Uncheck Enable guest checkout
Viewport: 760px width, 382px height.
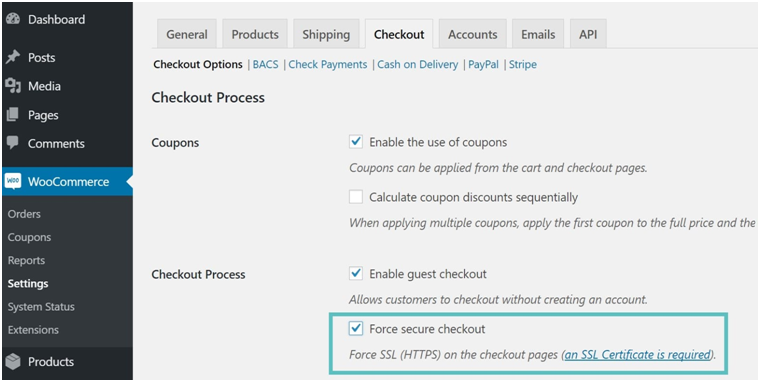coord(356,273)
